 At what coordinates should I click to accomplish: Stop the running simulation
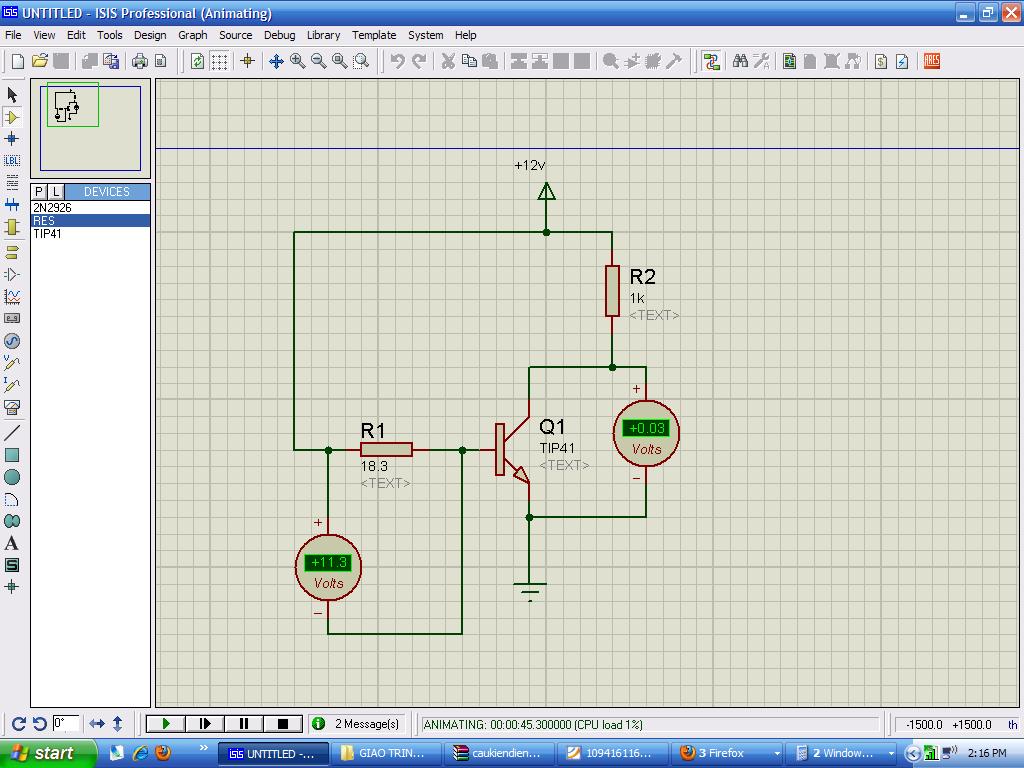[x=283, y=723]
